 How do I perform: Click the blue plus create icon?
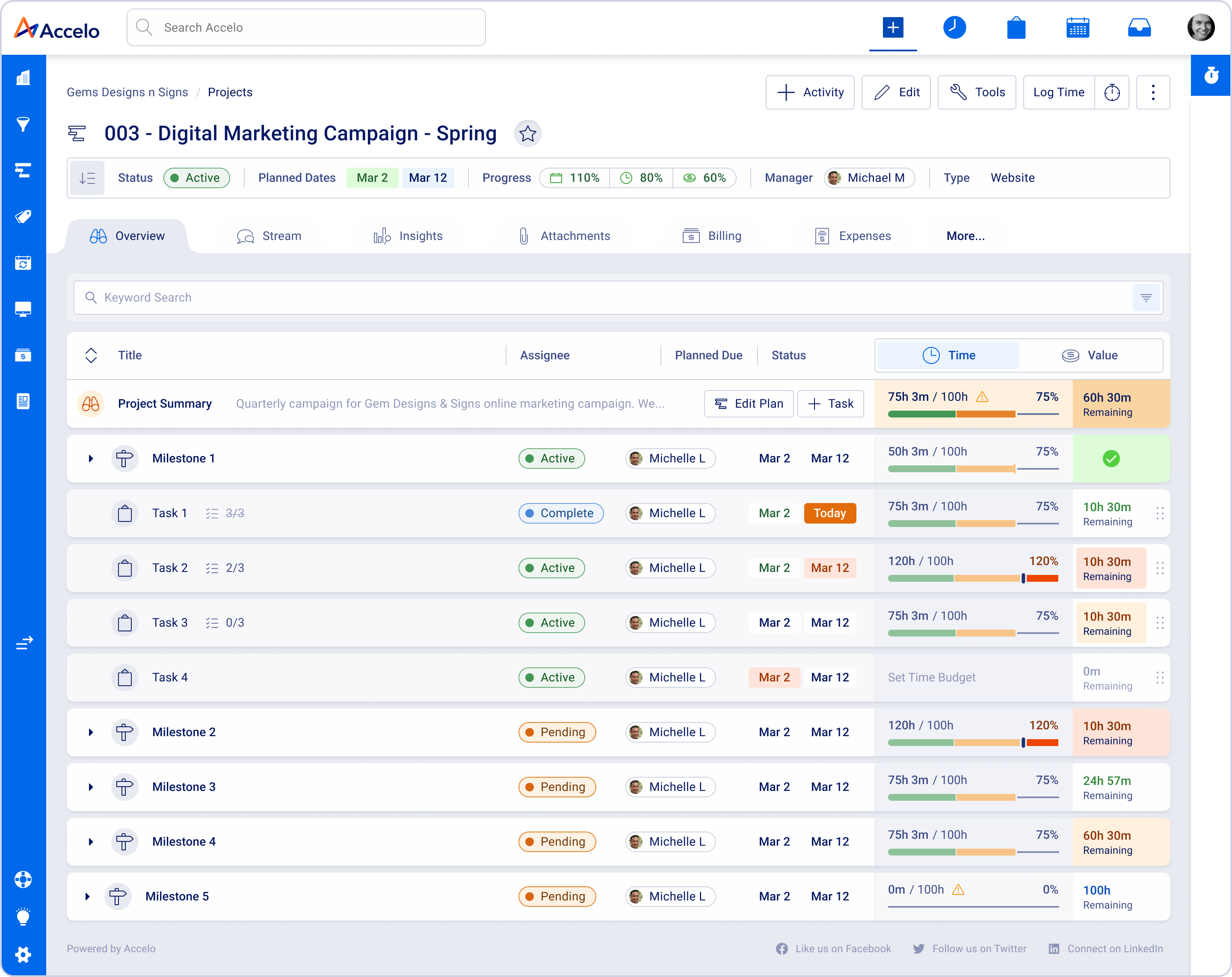coord(893,27)
